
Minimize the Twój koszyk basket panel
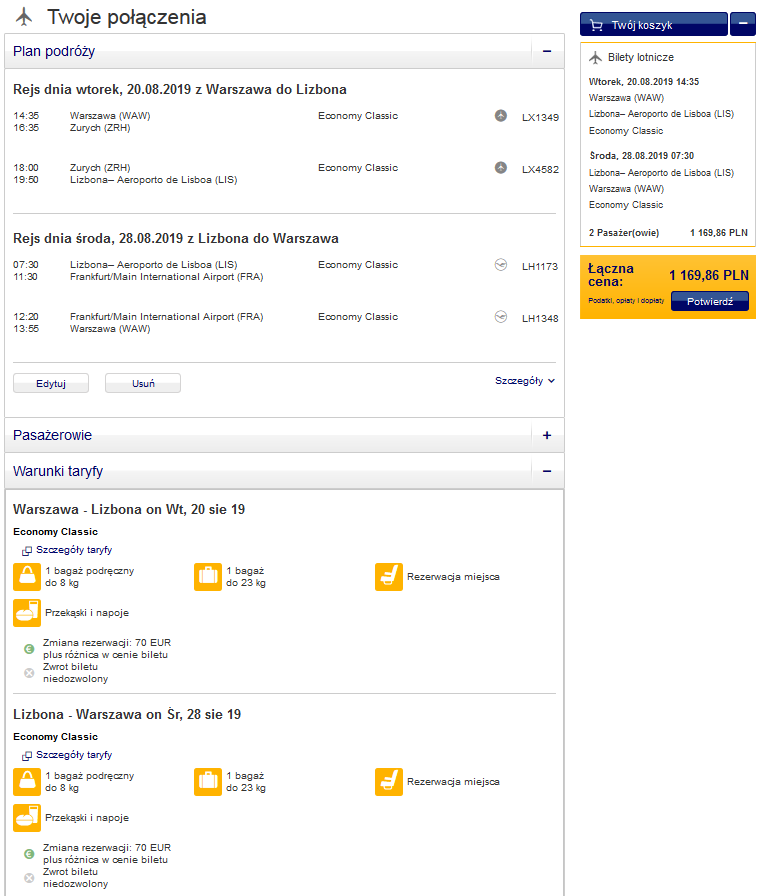click(x=743, y=24)
